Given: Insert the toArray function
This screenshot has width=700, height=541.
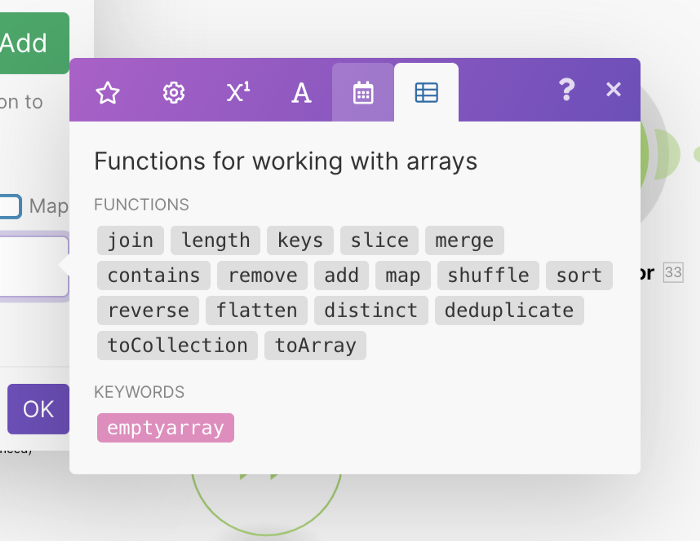Looking at the screenshot, I should (315, 345).
